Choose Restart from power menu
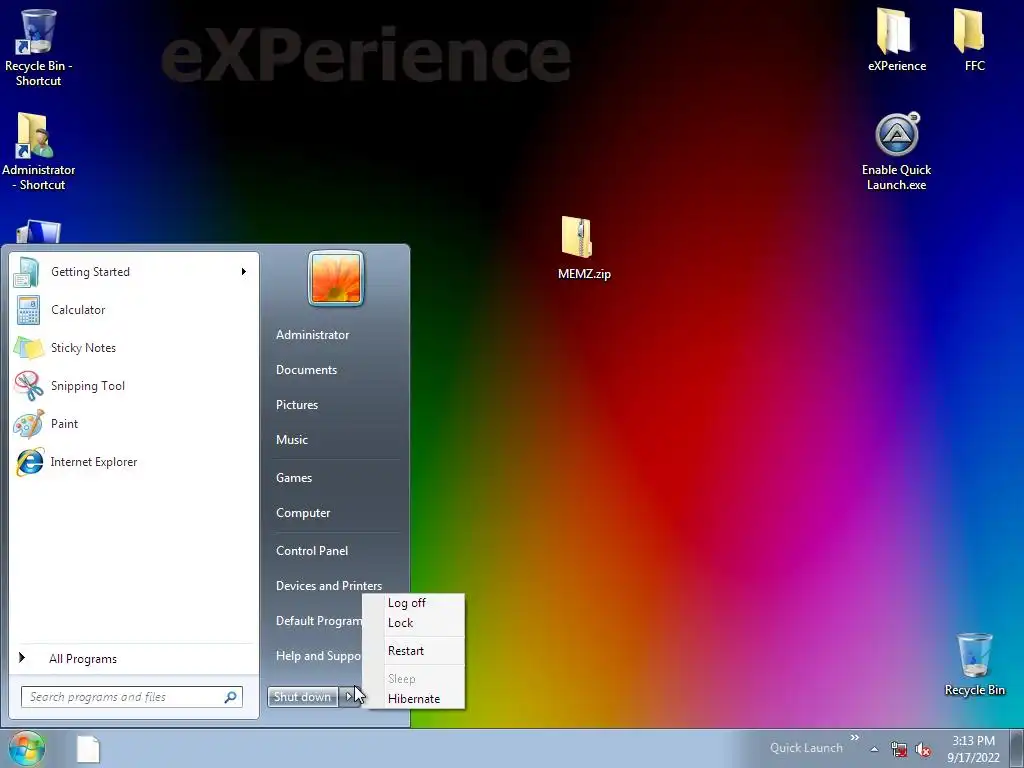The image size is (1024, 768). 414,651
